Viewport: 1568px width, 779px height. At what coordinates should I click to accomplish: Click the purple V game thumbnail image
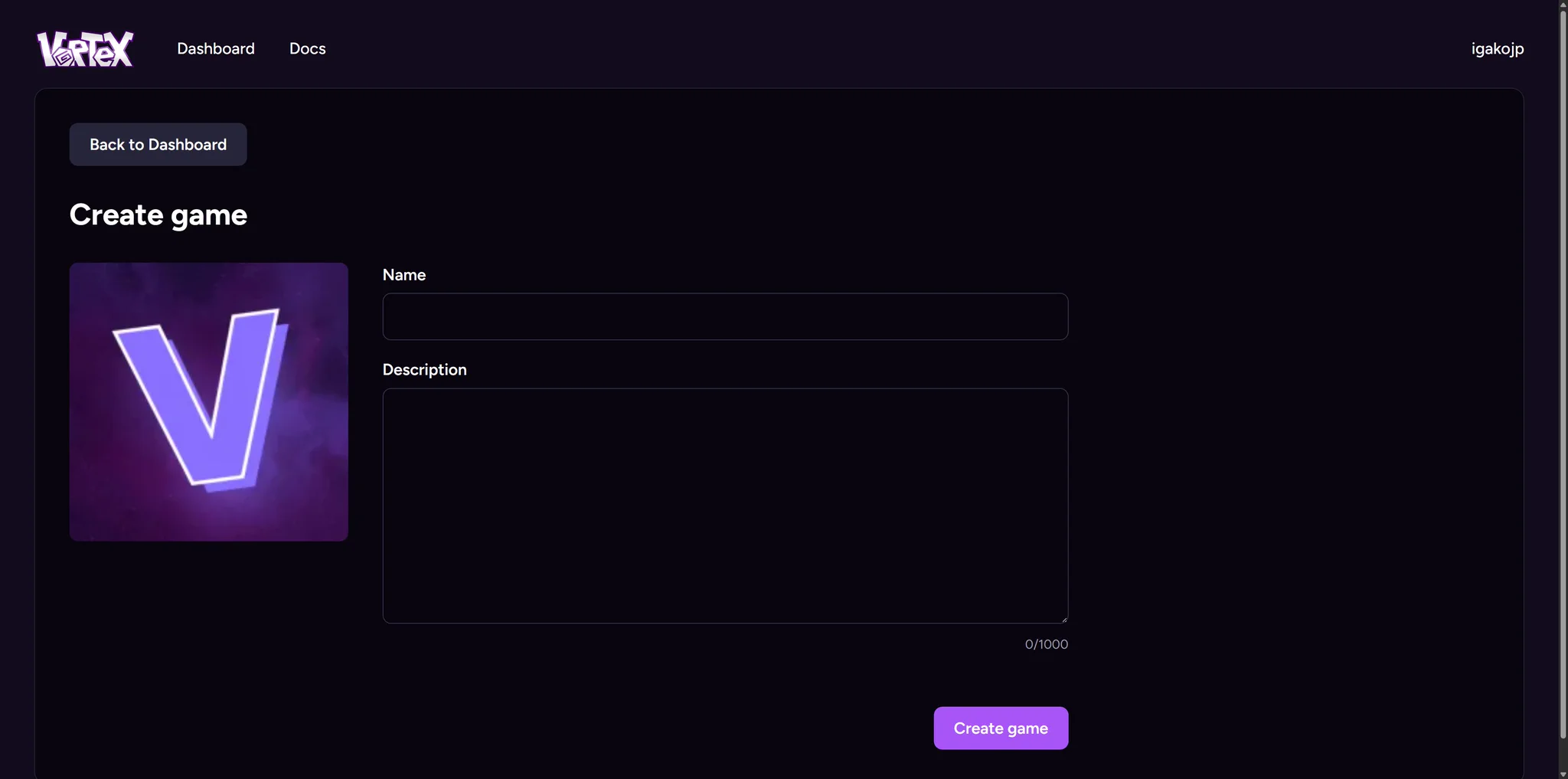(x=209, y=402)
